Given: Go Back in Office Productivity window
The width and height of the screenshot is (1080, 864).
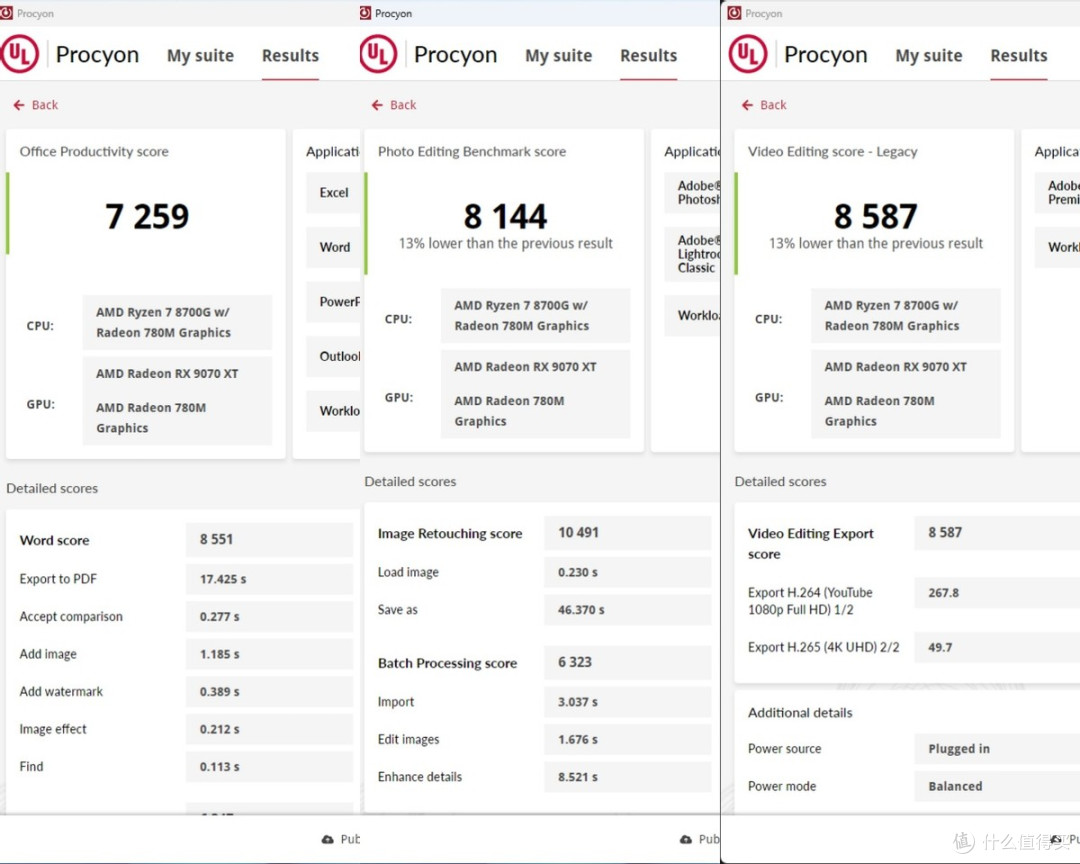Looking at the screenshot, I should click(36, 105).
